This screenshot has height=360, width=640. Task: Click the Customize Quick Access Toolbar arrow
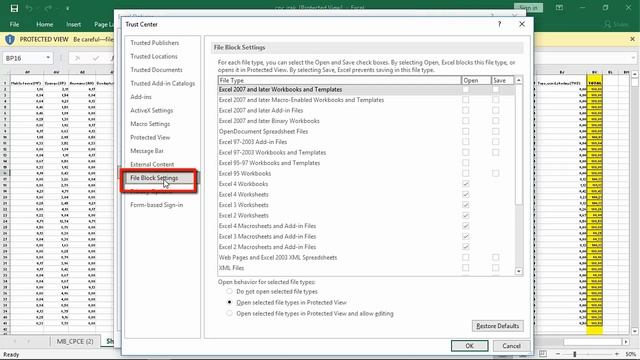[x=67, y=8]
